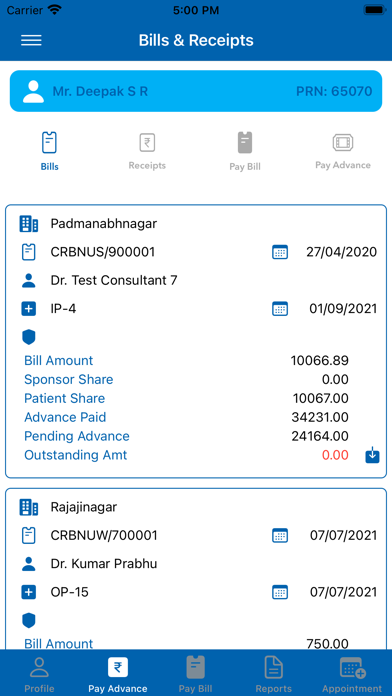This screenshot has width=392, height=696.
Task: Open the hamburger menu
Action: coord(31,40)
